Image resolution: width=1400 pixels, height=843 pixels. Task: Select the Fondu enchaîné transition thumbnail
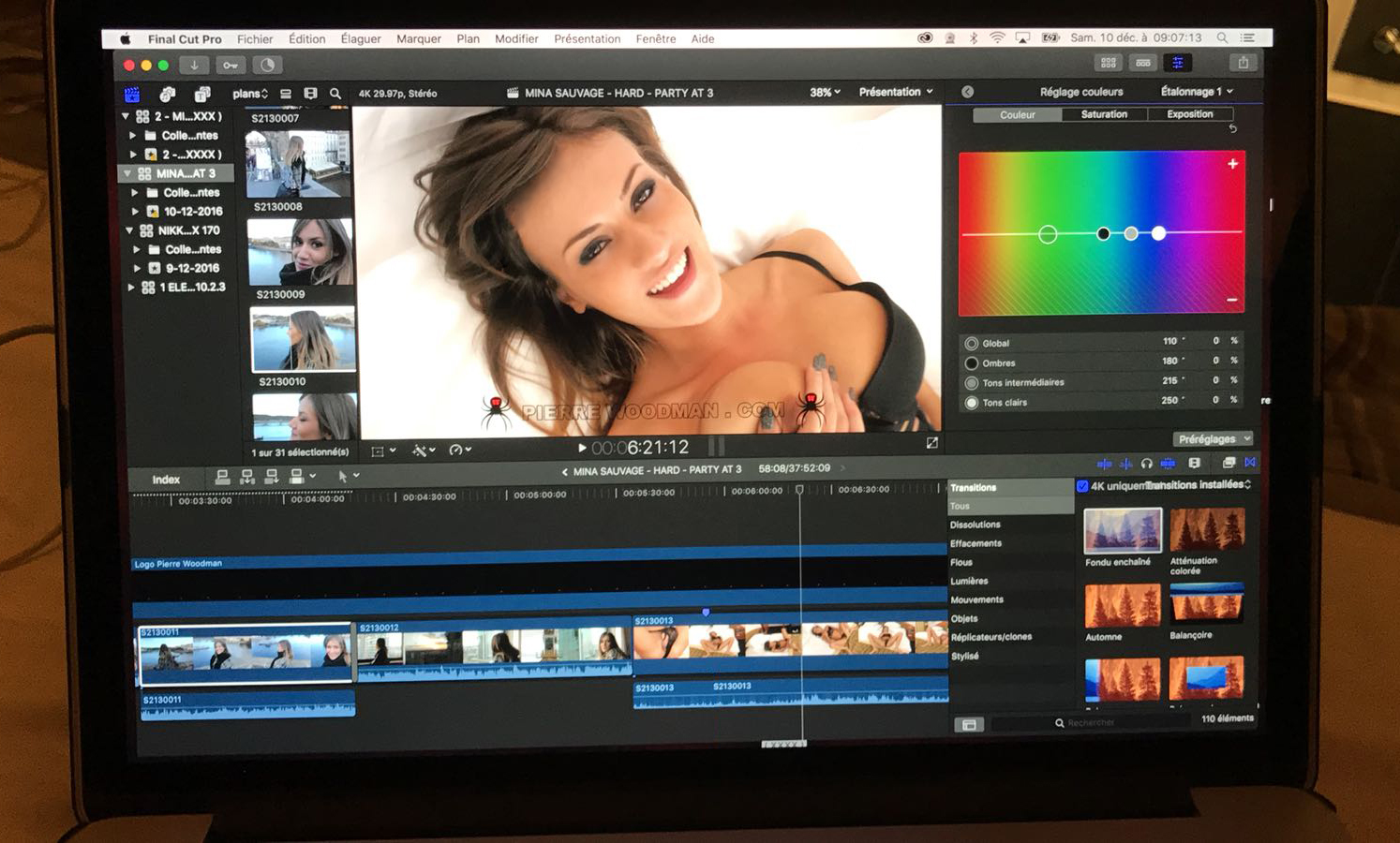[x=1122, y=530]
